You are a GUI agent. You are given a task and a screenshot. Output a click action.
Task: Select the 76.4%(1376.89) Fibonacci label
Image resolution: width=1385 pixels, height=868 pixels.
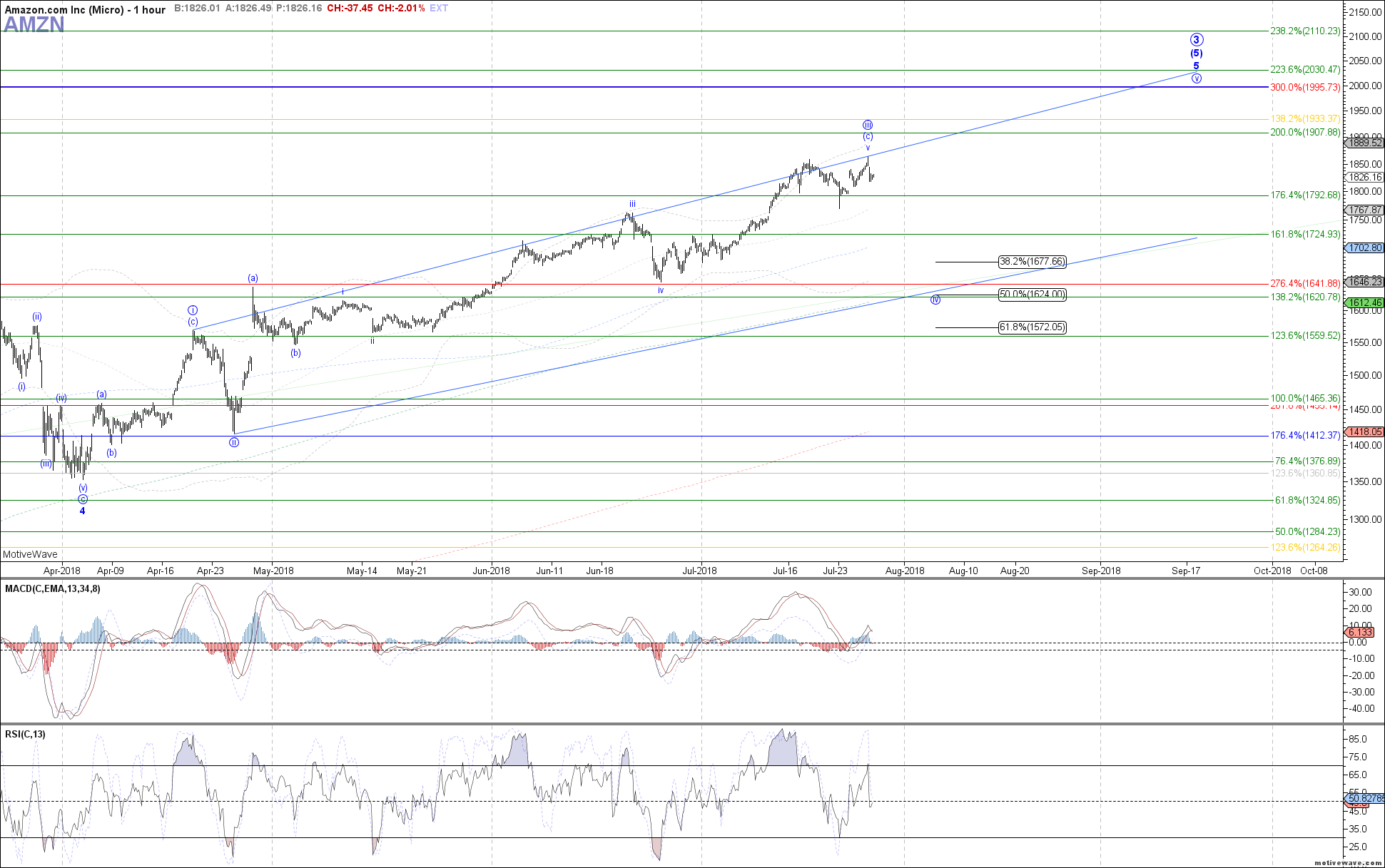click(x=1307, y=461)
